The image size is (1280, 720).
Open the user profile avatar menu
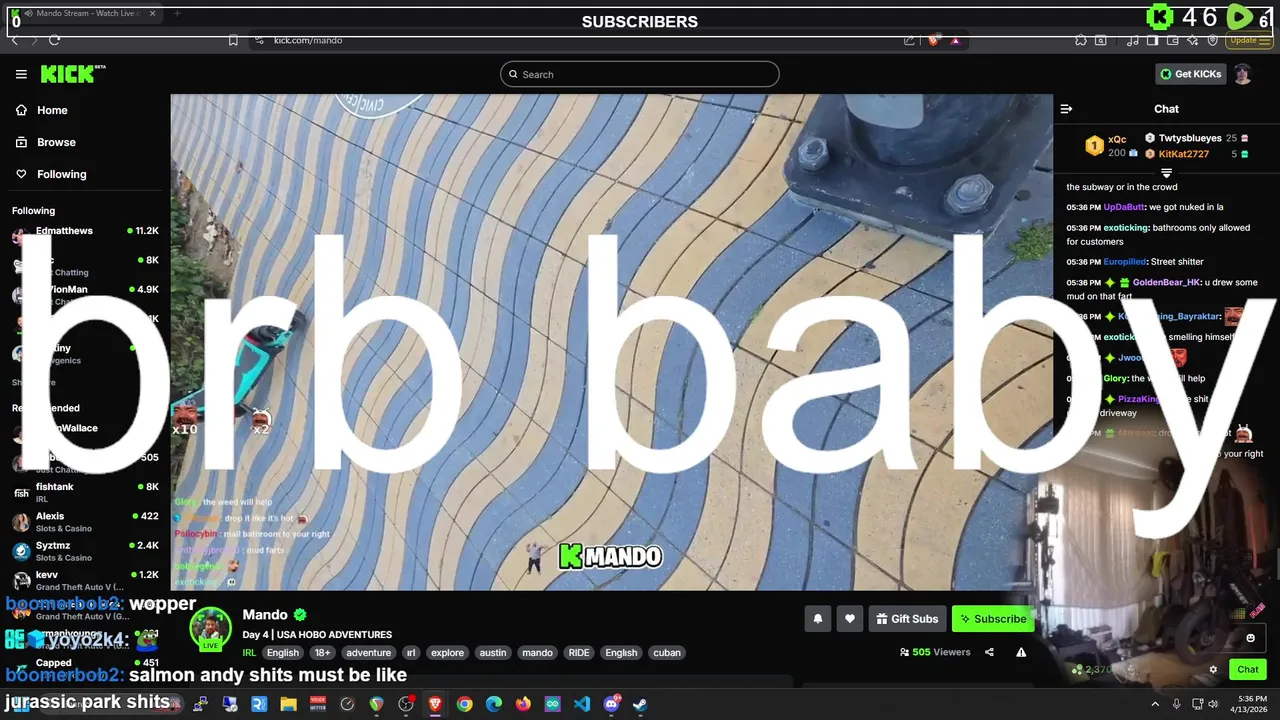click(1242, 74)
